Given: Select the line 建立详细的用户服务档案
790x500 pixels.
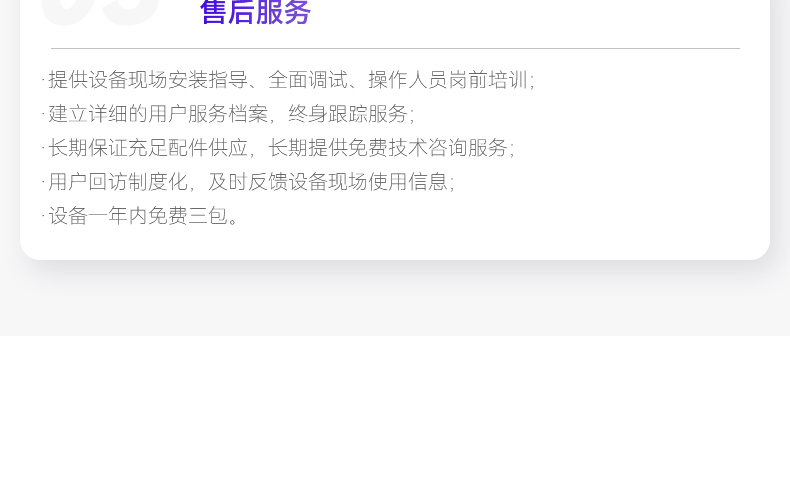Looking at the screenshot, I should (228, 114).
